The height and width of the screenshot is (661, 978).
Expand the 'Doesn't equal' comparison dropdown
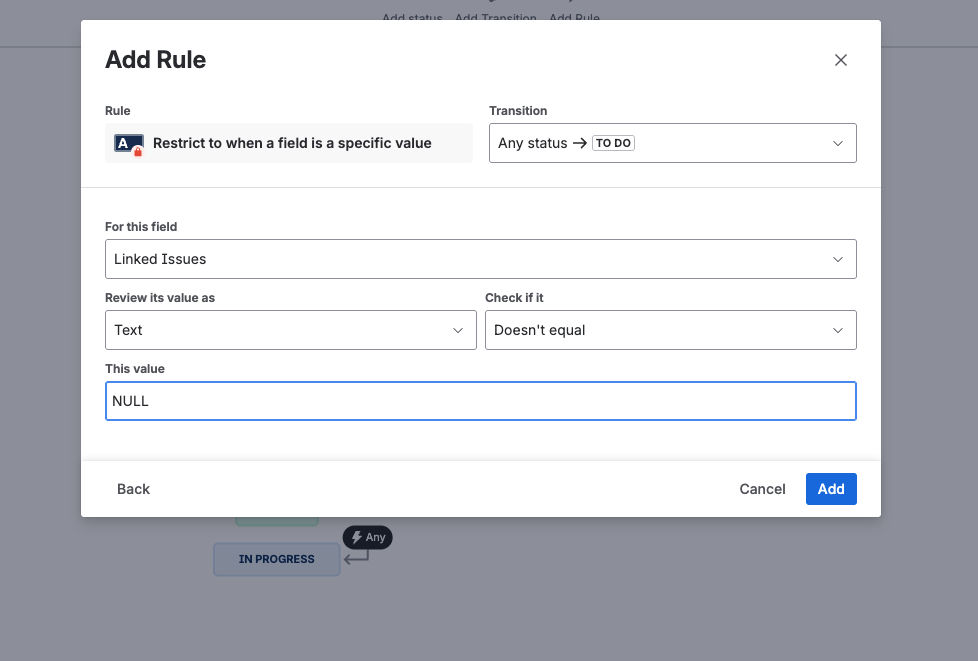pyautogui.click(x=671, y=330)
